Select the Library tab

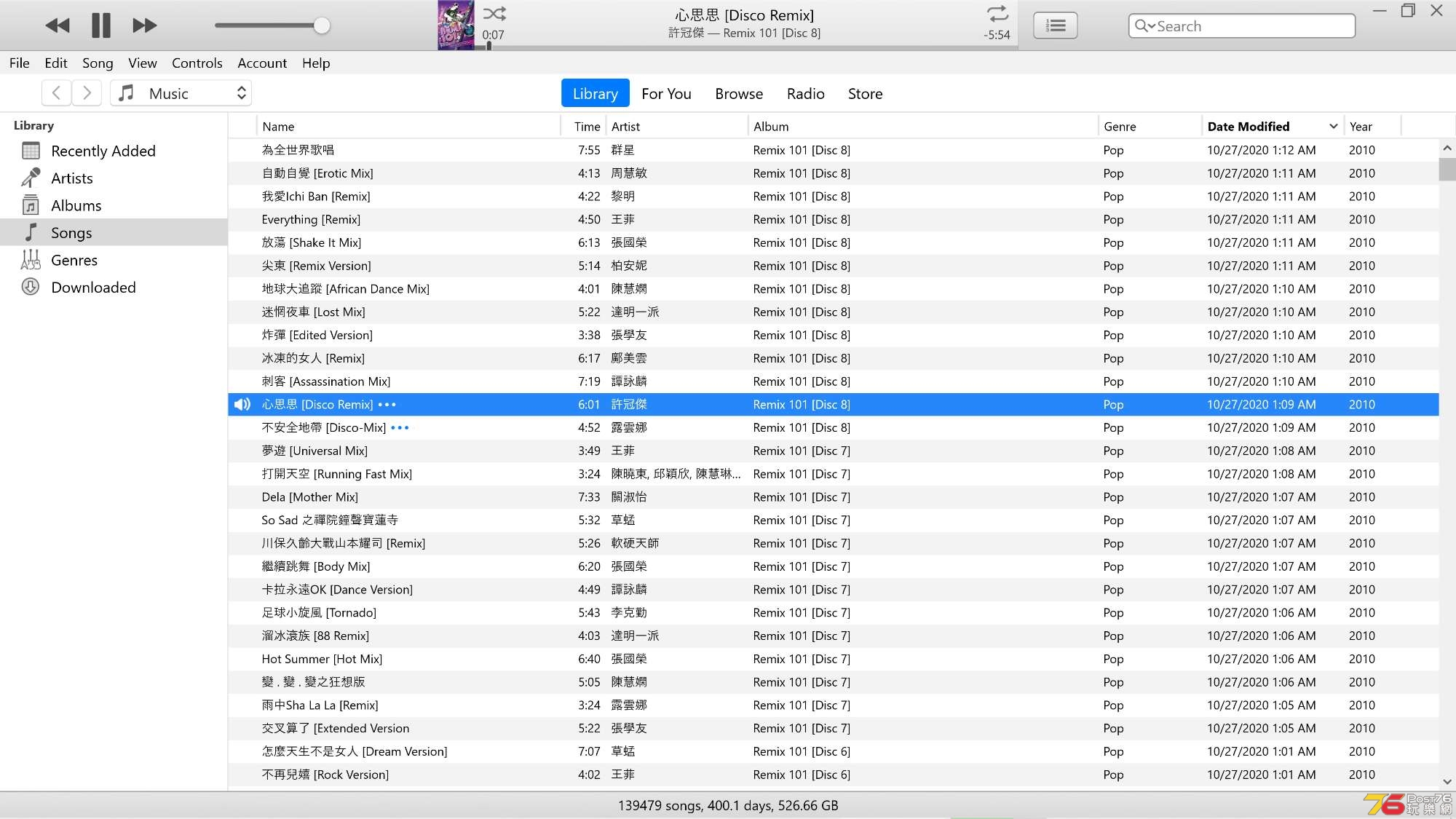[x=595, y=93]
